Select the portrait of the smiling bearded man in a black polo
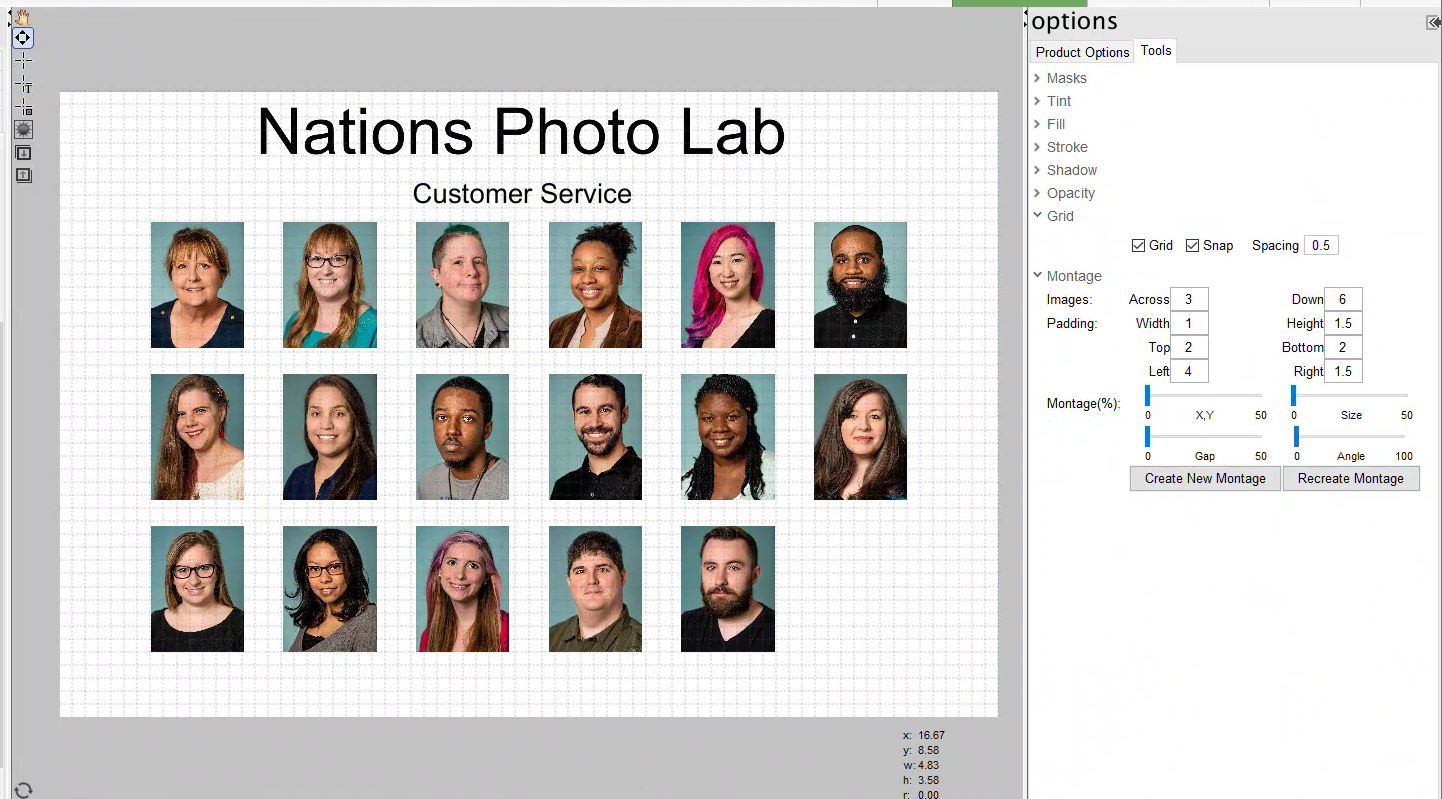 [x=595, y=437]
